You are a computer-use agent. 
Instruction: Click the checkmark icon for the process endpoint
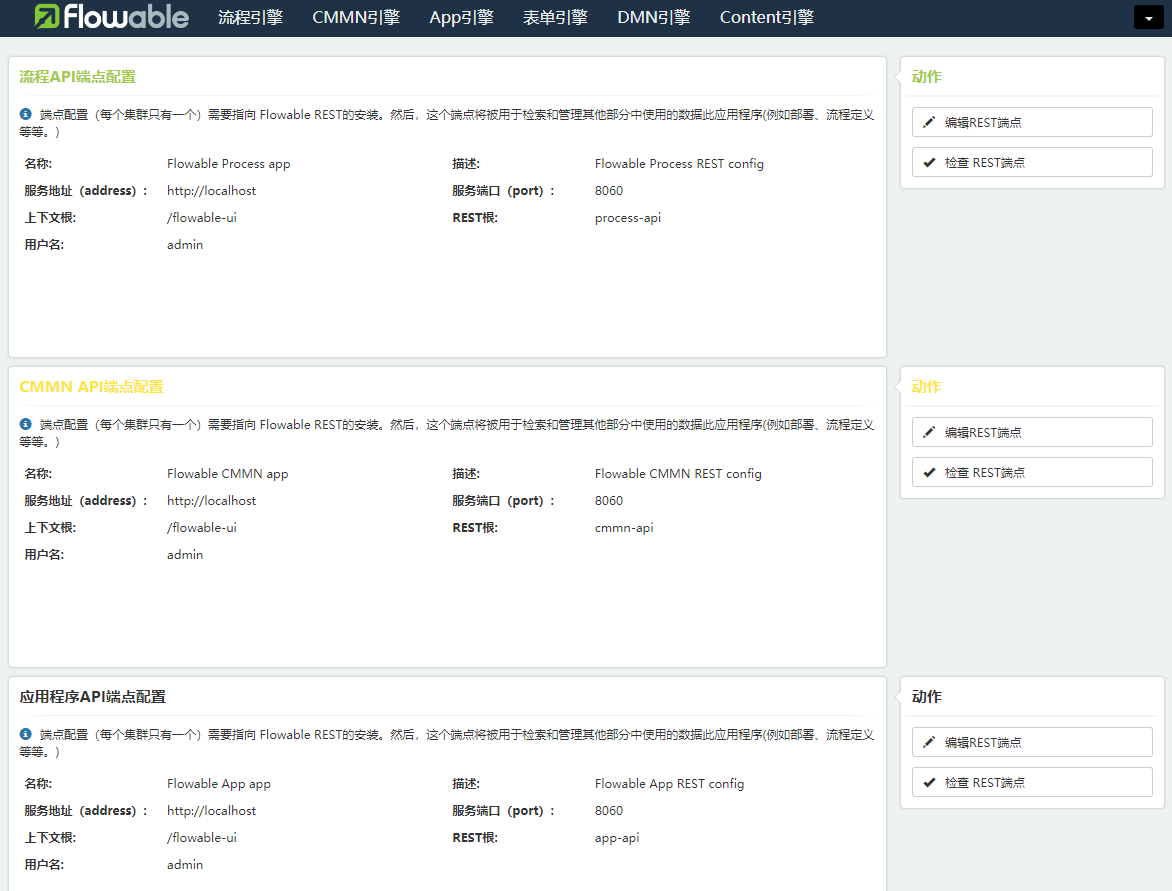click(x=929, y=162)
